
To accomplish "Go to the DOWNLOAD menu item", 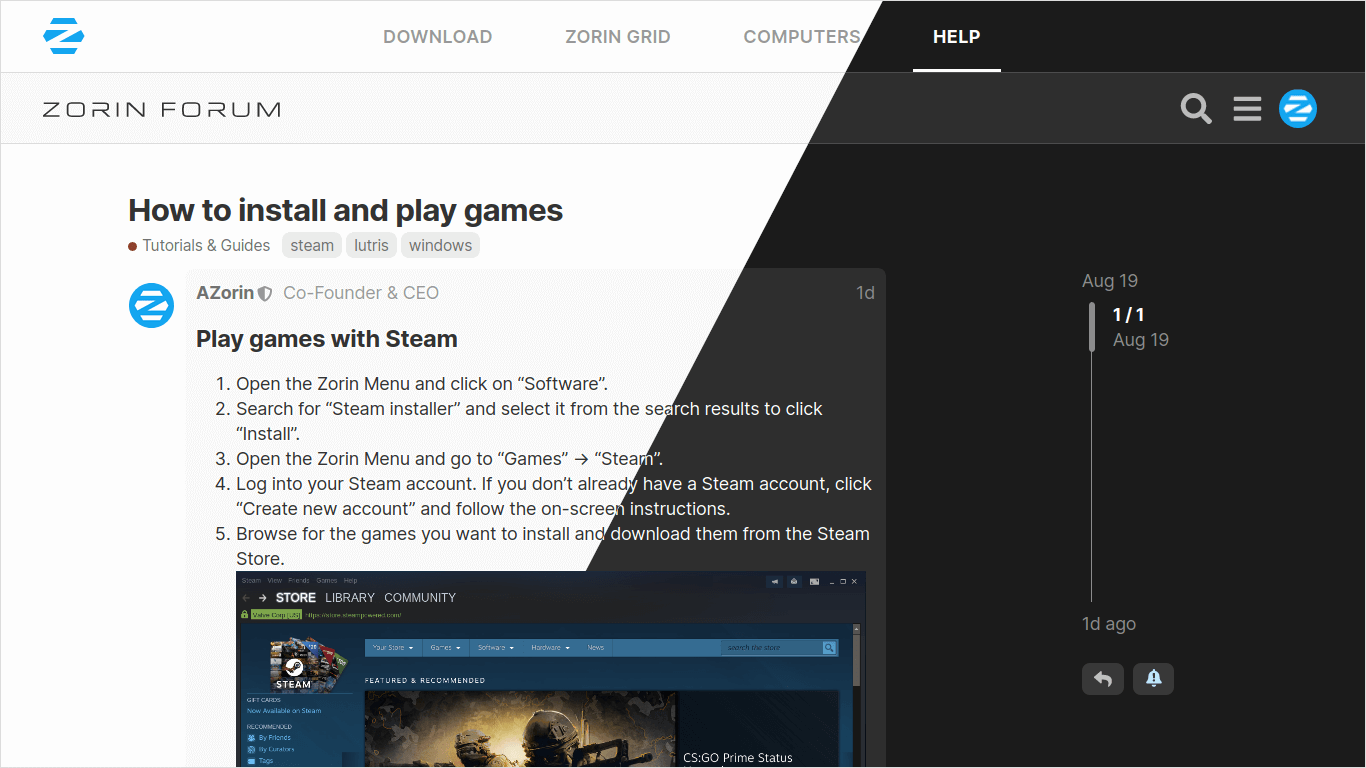I will click(437, 37).
